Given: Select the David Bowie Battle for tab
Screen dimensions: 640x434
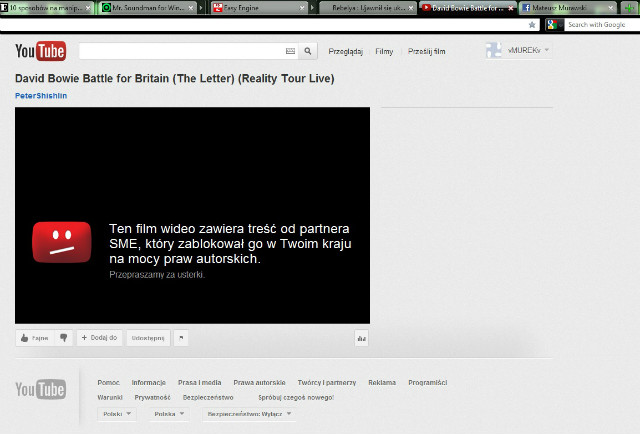Looking at the screenshot, I should point(467,8).
